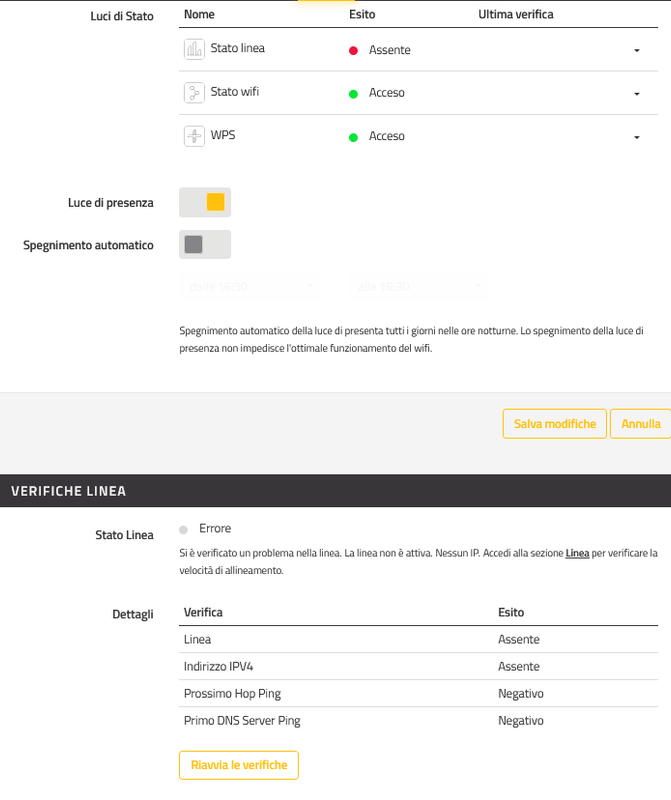Open the 'dalle' start time dropdown
Screen dimensions: 671x800
pyautogui.click(x=250, y=287)
